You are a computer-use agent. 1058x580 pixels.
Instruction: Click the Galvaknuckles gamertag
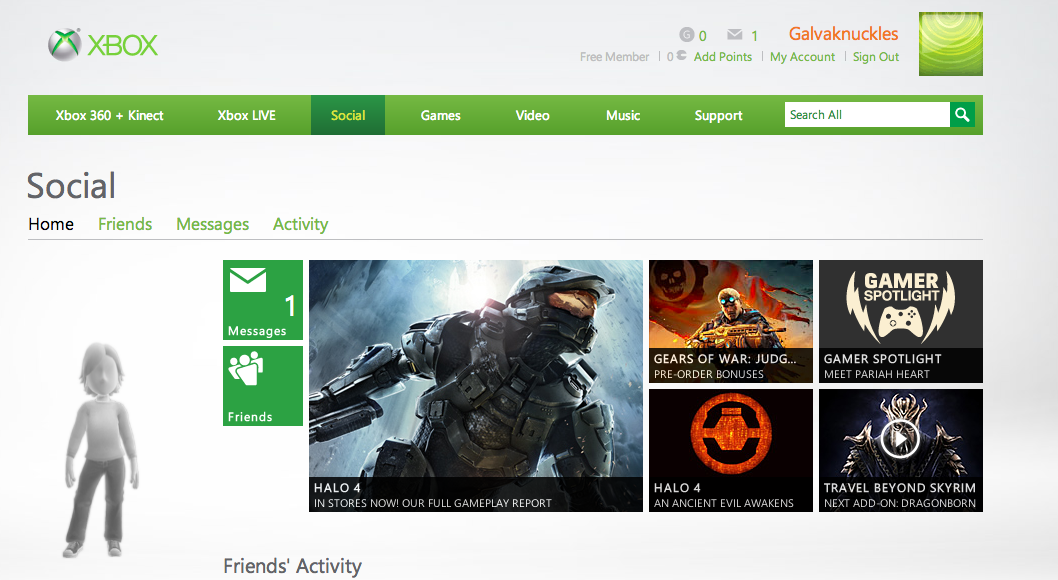(843, 34)
